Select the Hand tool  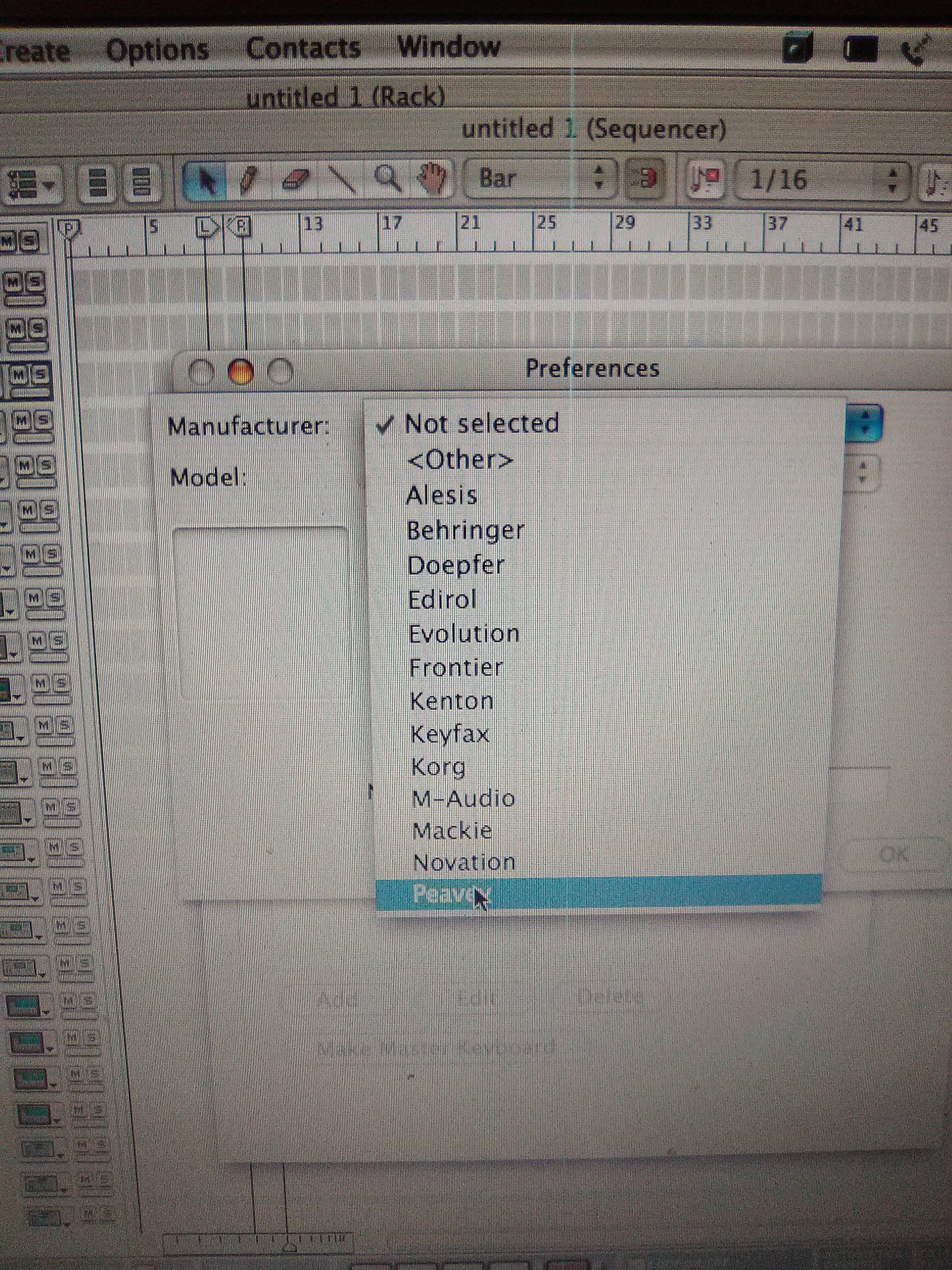431,178
